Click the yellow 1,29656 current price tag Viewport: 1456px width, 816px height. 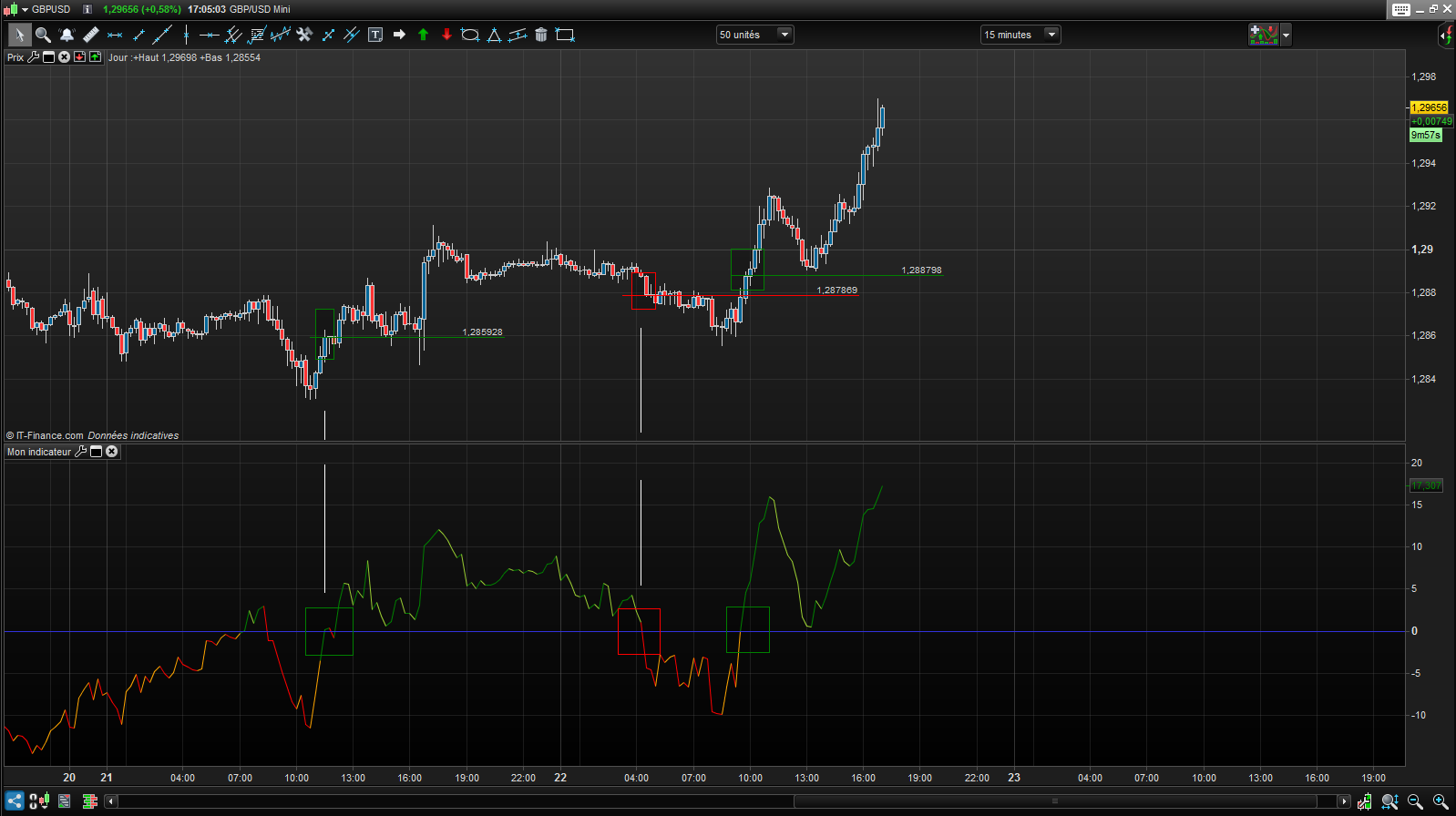[1429, 107]
